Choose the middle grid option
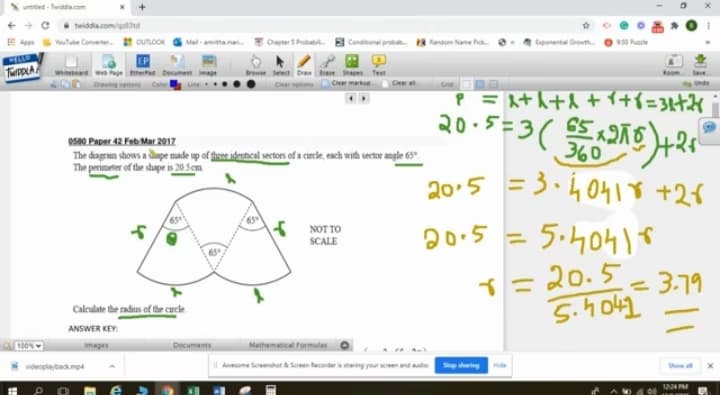720x395 pixels. click(480, 84)
